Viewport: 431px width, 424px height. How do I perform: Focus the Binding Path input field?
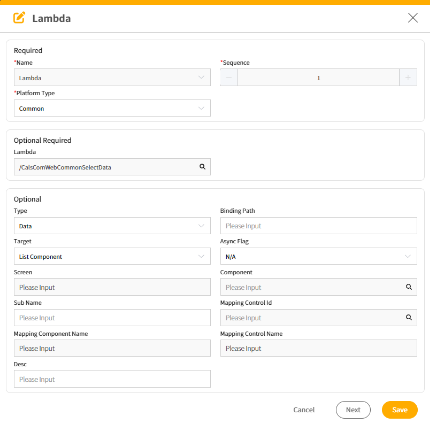tap(318, 226)
